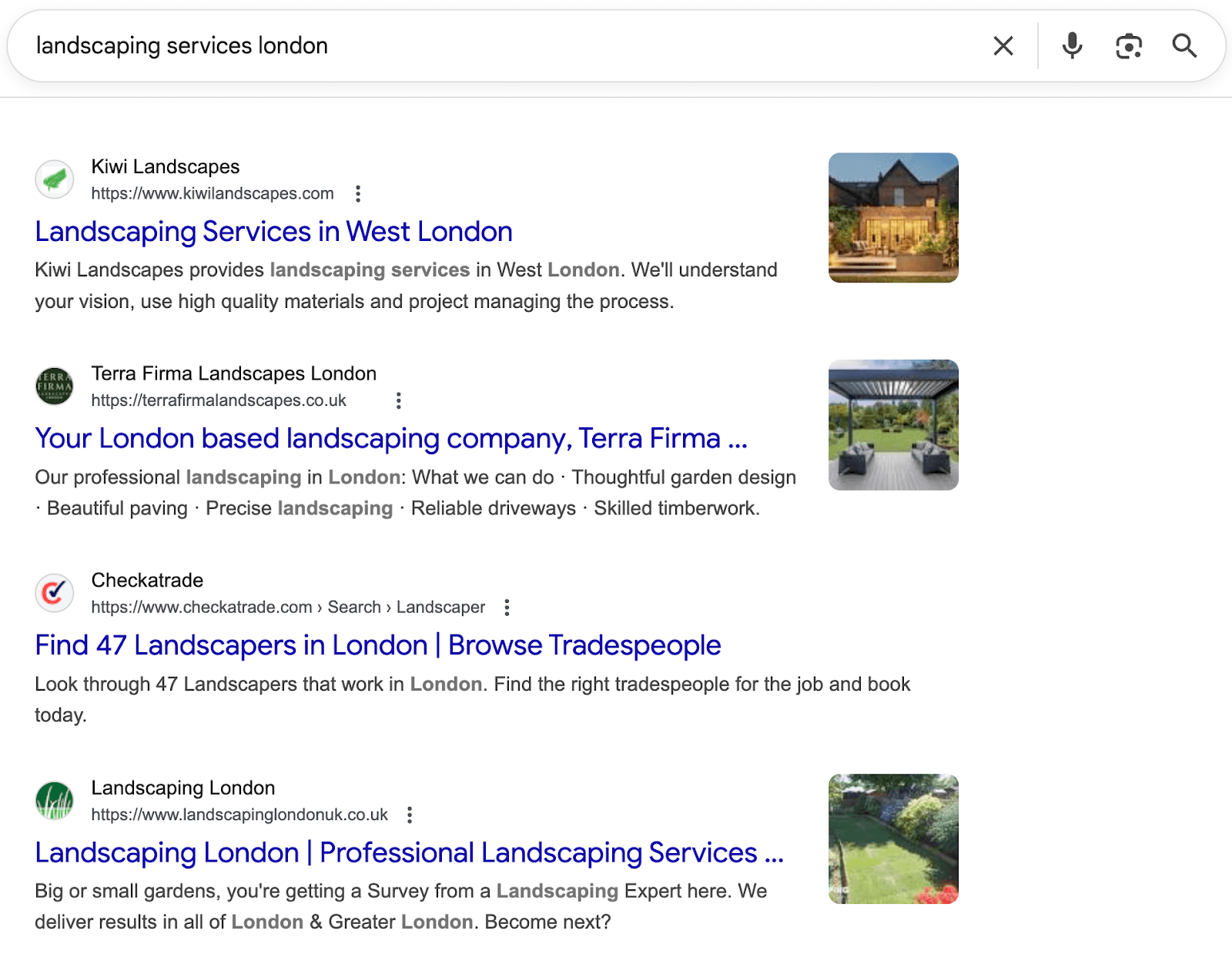Click the Kiwi Landscapes site favicon

54,179
